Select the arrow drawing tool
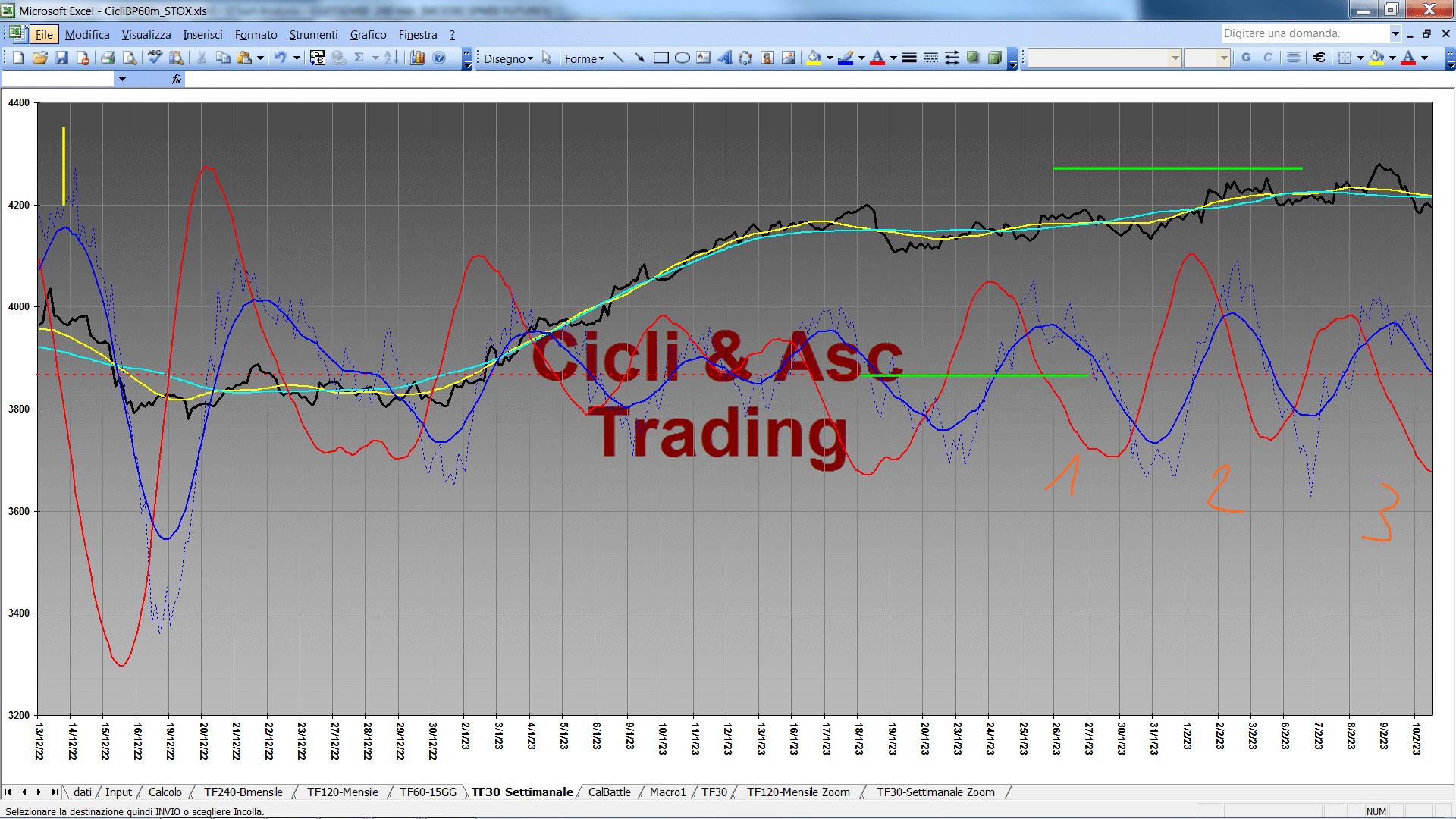The height and width of the screenshot is (819, 1456). tap(639, 58)
